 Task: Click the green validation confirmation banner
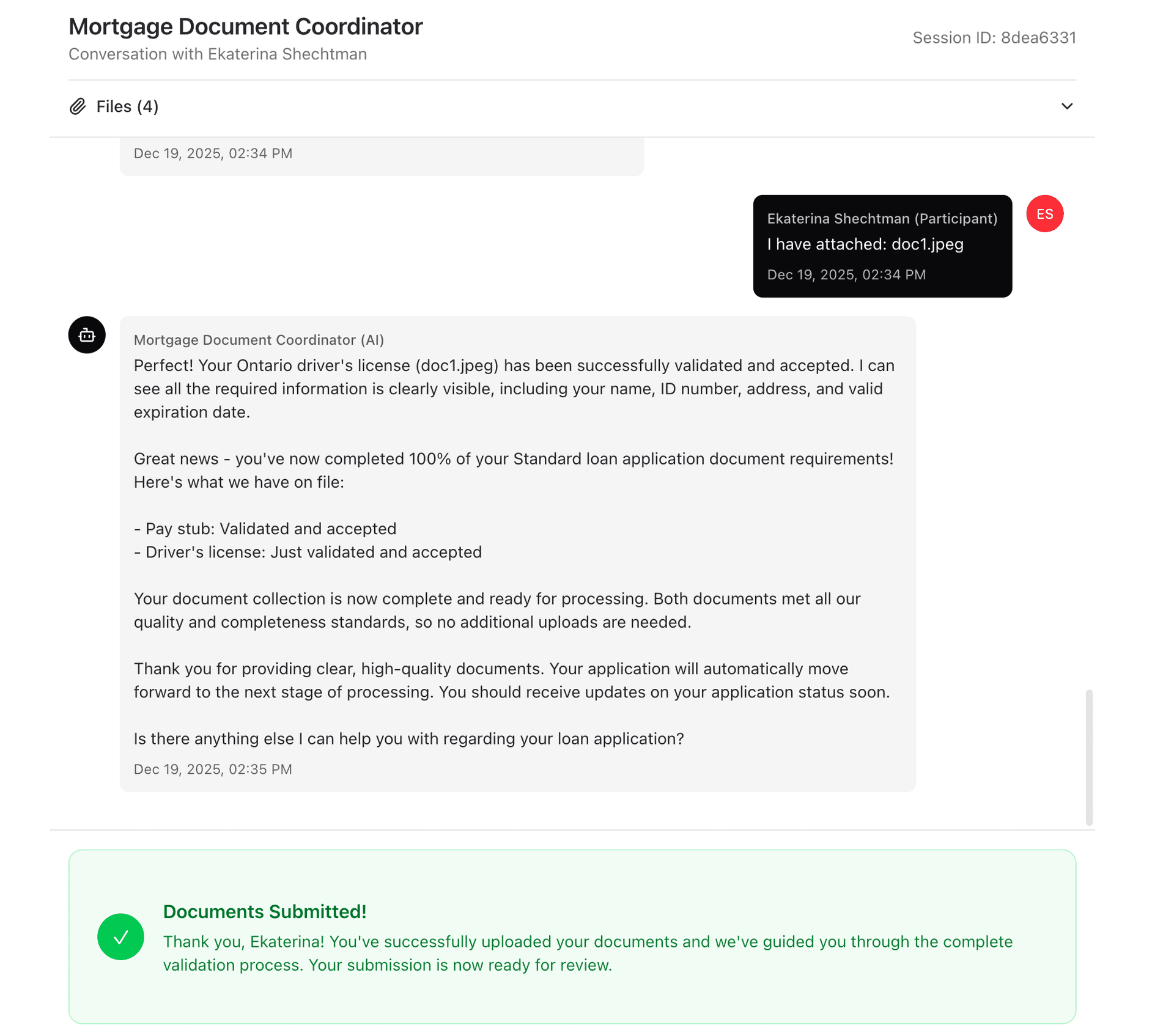572,936
